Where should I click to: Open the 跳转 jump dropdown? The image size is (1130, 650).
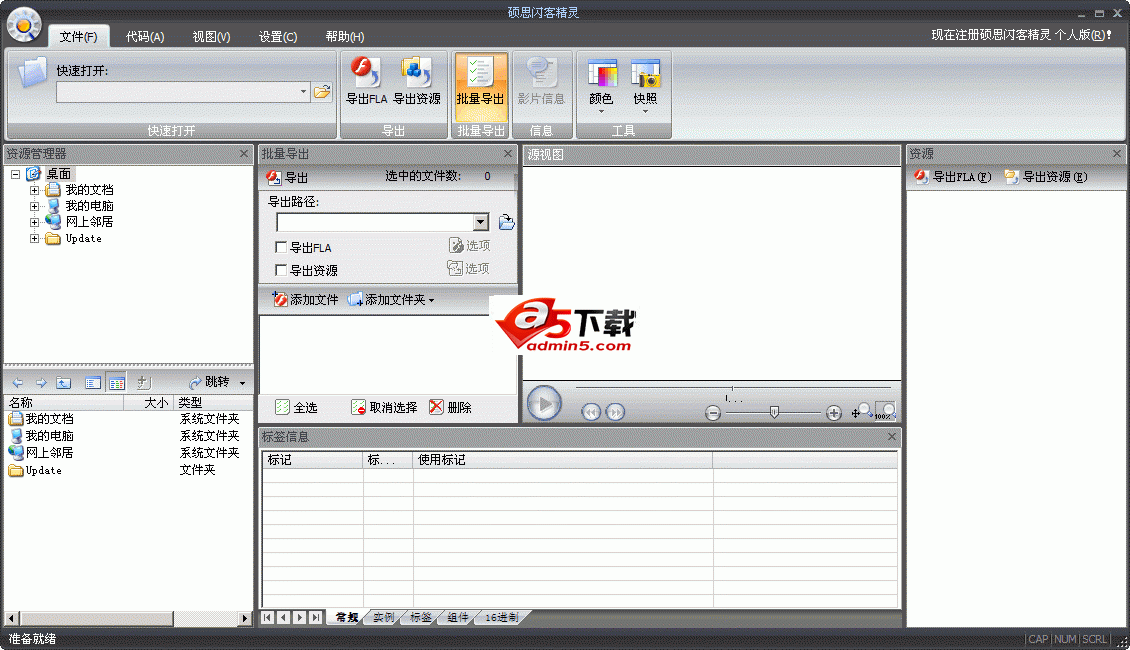click(x=243, y=383)
